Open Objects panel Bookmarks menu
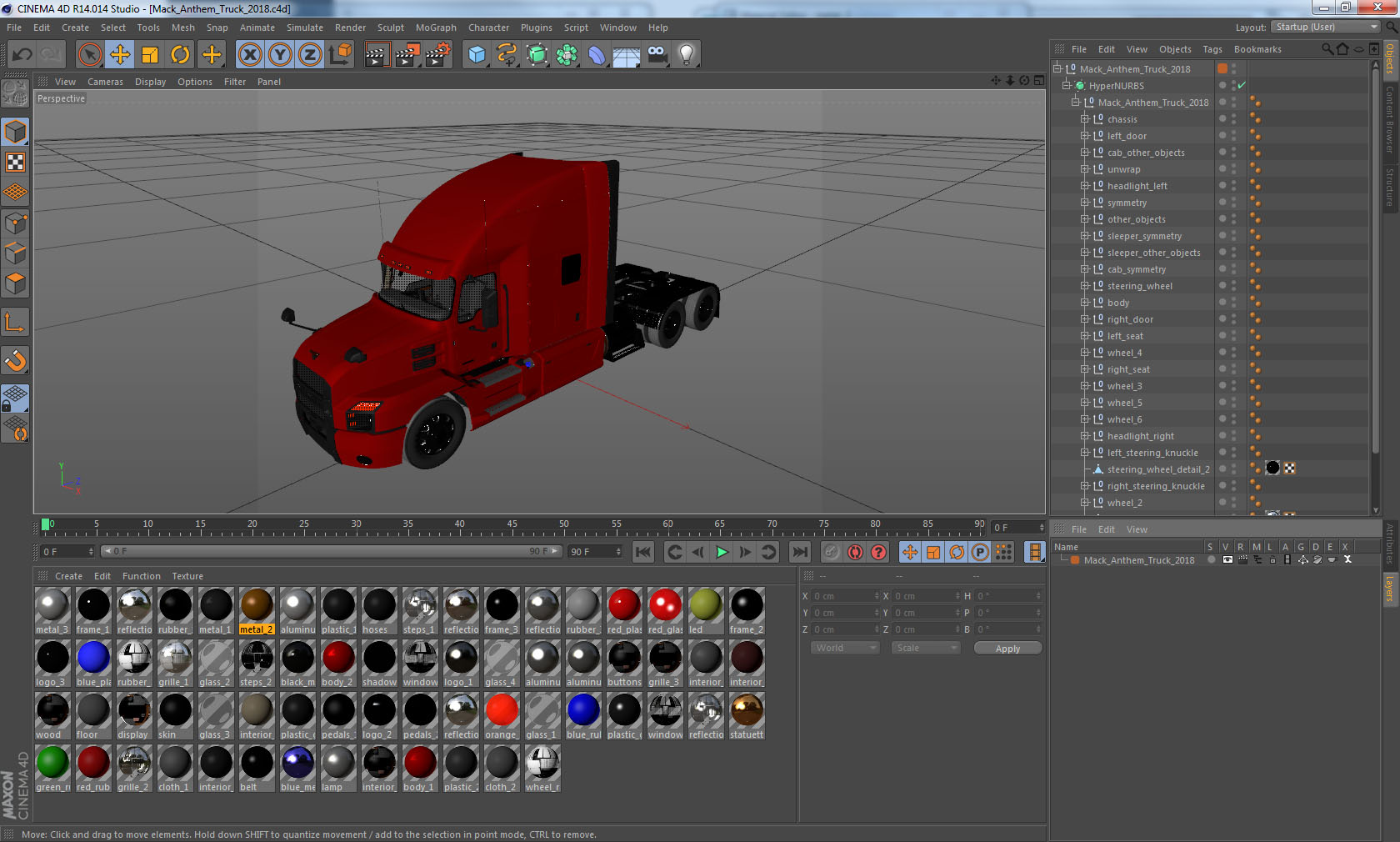This screenshot has height=842, width=1400. pos(1257,49)
